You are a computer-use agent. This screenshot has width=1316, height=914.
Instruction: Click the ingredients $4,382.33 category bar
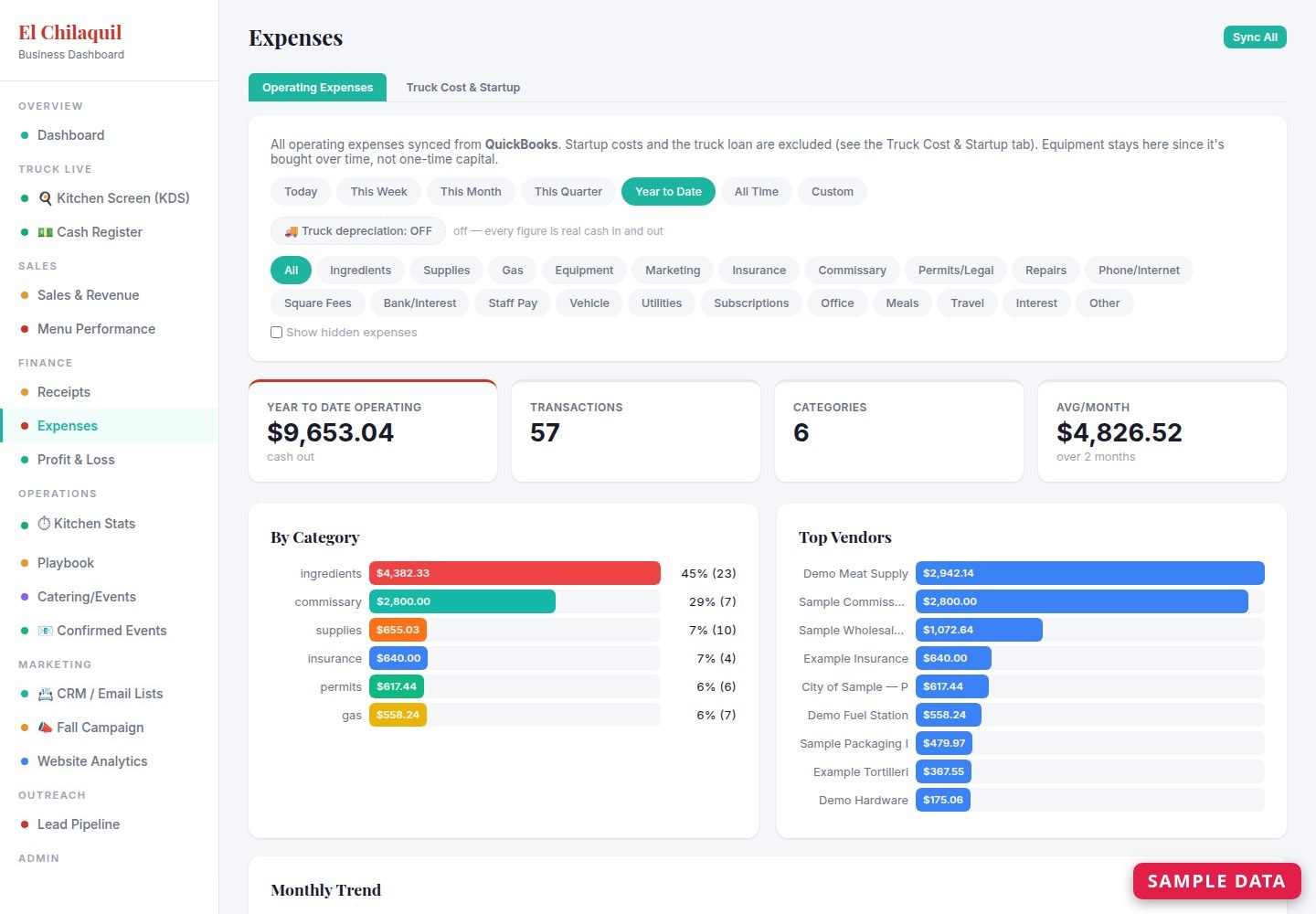click(515, 573)
